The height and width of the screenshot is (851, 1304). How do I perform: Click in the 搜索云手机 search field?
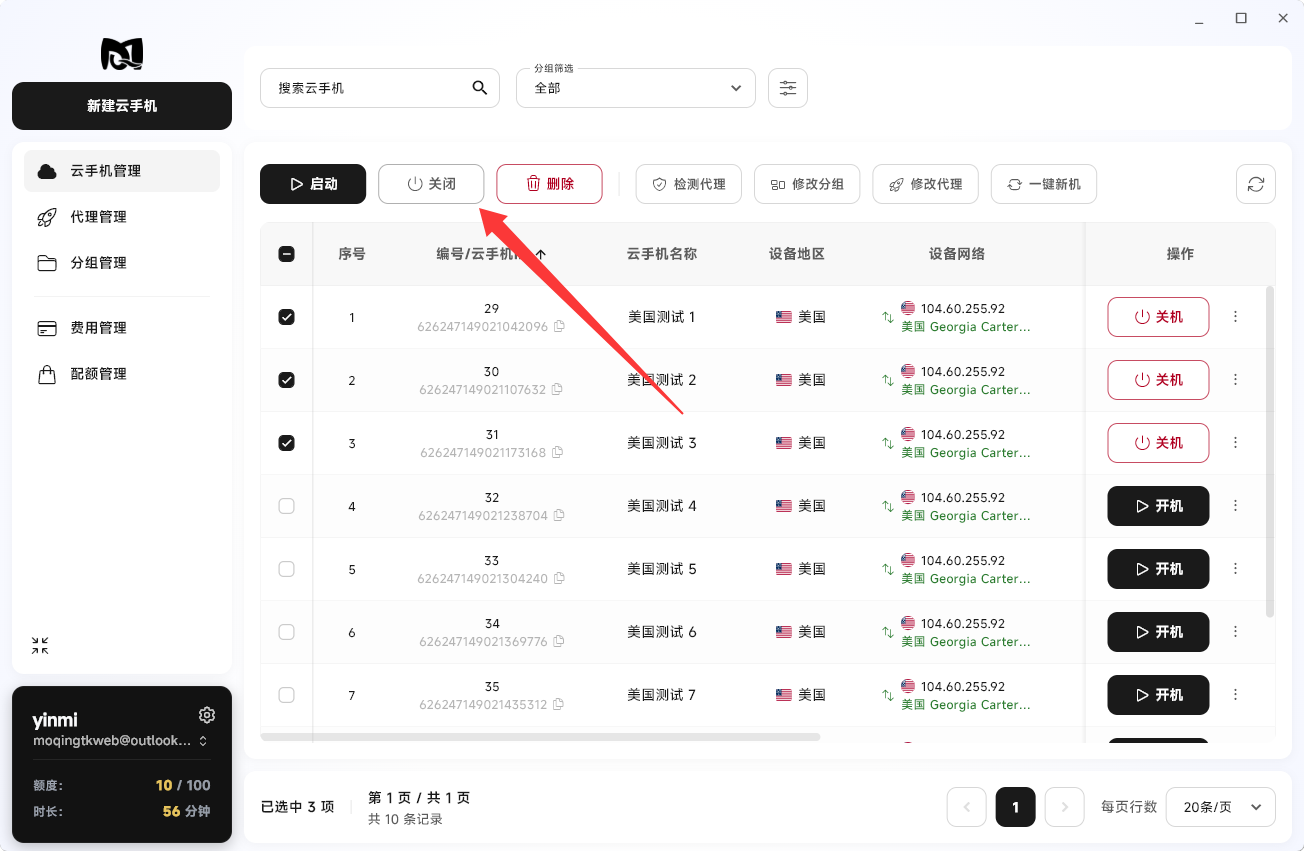coord(380,88)
